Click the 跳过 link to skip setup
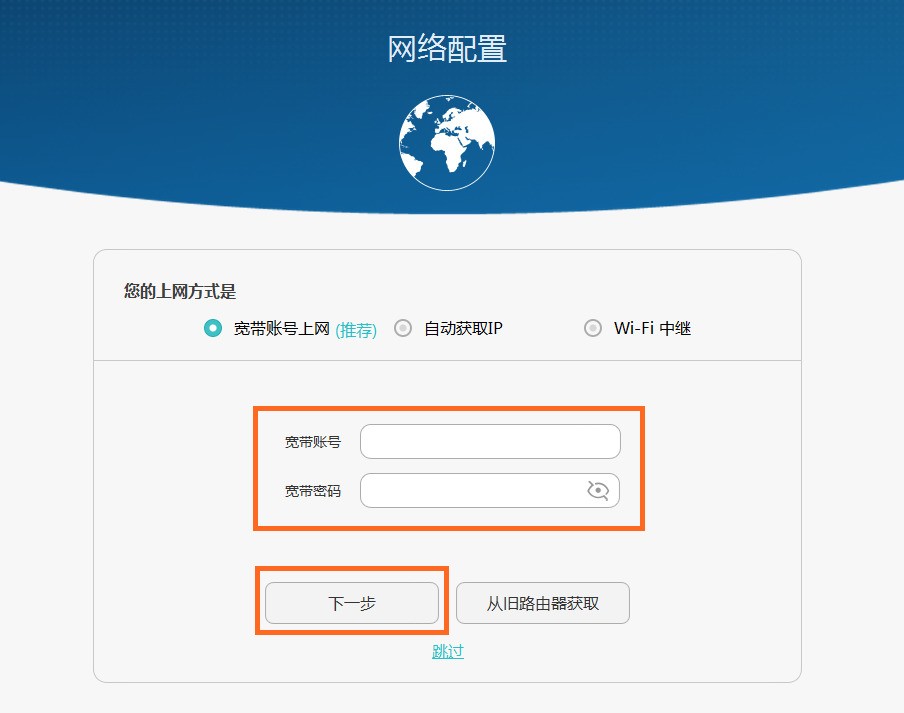The height and width of the screenshot is (713, 904). pos(447,650)
